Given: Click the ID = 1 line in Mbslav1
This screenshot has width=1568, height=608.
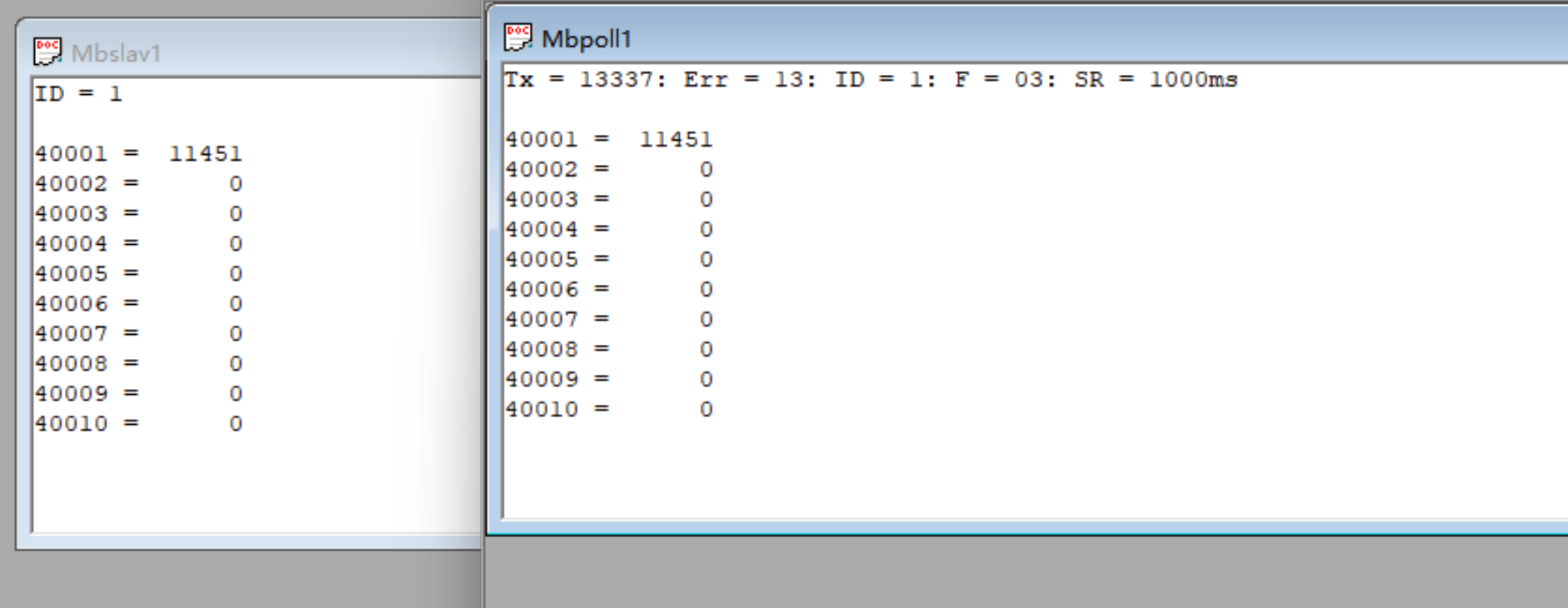Looking at the screenshot, I should 78,94.
